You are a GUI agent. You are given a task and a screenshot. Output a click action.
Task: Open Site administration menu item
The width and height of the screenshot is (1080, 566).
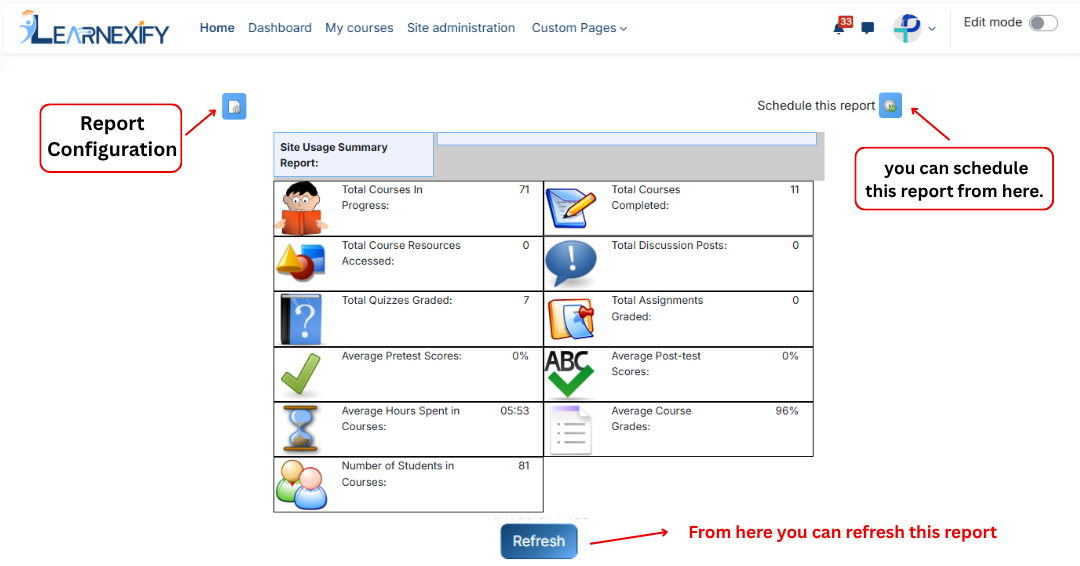point(461,28)
